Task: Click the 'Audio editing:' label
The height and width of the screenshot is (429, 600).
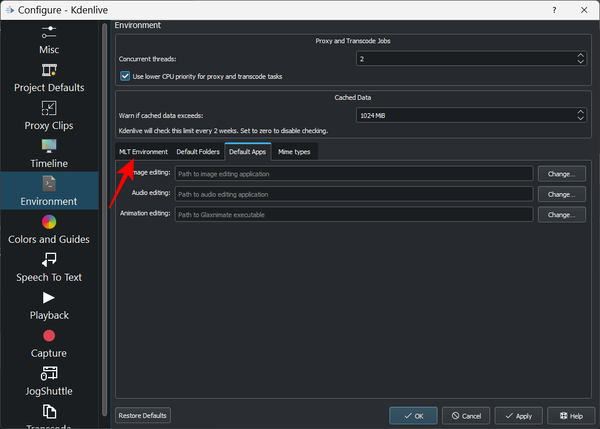Action: point(151,193)
